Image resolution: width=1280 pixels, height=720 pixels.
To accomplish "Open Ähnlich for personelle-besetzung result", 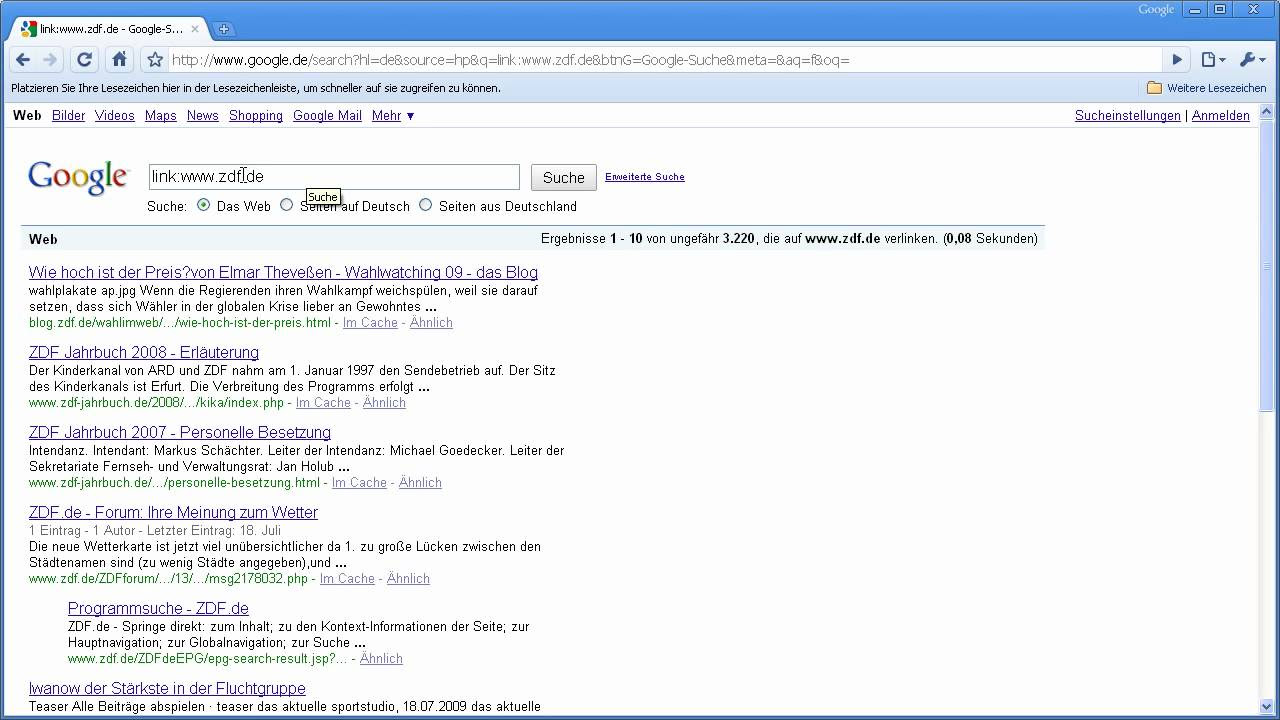I will point(420,483).
